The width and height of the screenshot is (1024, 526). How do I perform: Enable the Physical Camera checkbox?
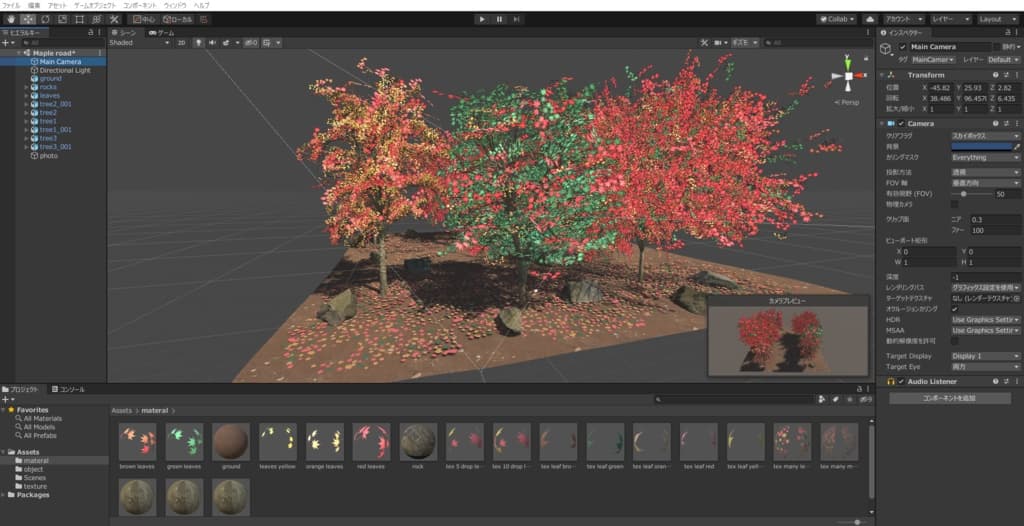954,204
